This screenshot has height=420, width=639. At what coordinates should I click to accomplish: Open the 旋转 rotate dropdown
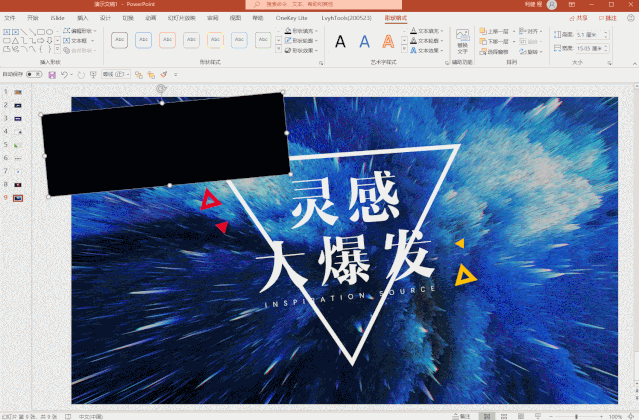pos(531,52)
